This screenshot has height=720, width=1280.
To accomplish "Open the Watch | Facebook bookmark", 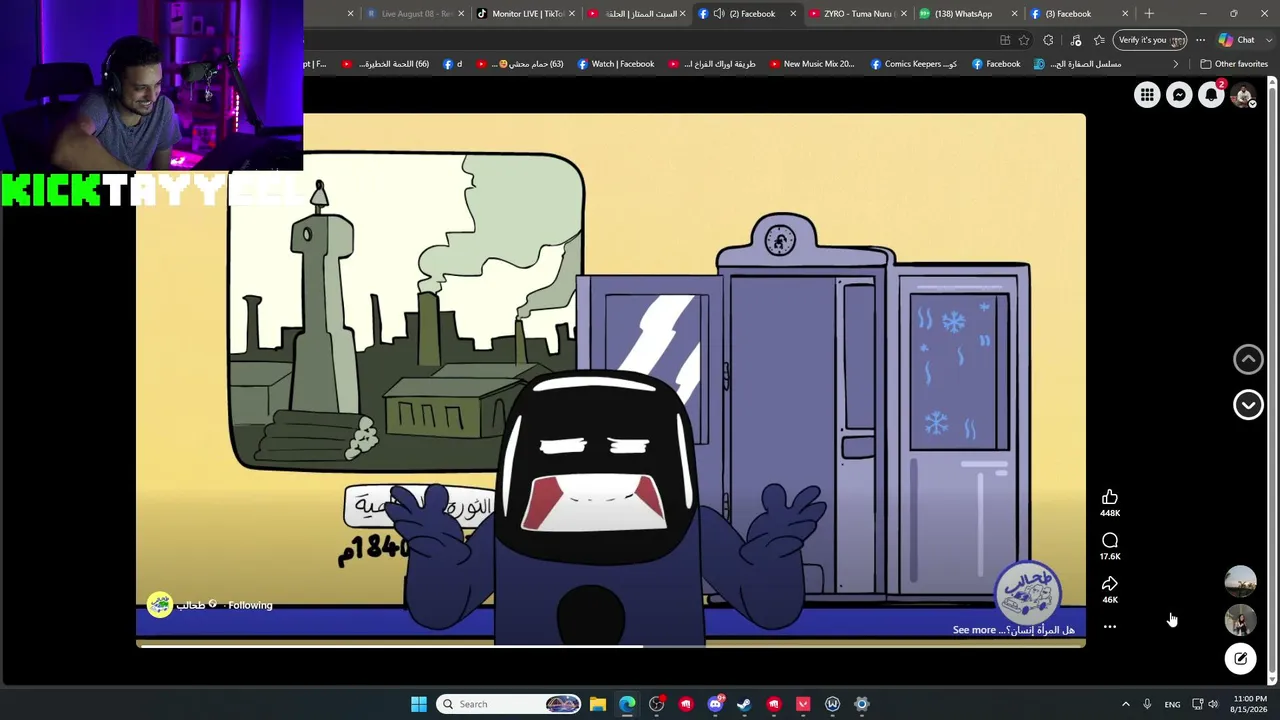I will tap(616, 64).
